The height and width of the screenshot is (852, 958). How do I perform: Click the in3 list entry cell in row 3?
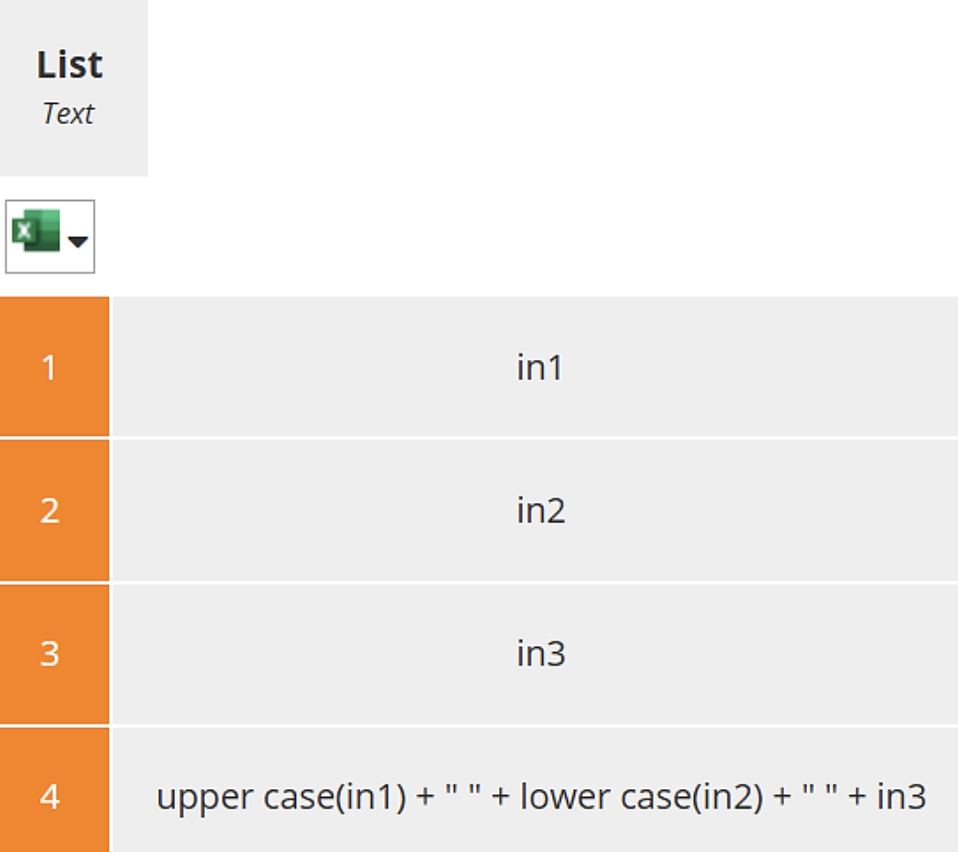[540, 654]
